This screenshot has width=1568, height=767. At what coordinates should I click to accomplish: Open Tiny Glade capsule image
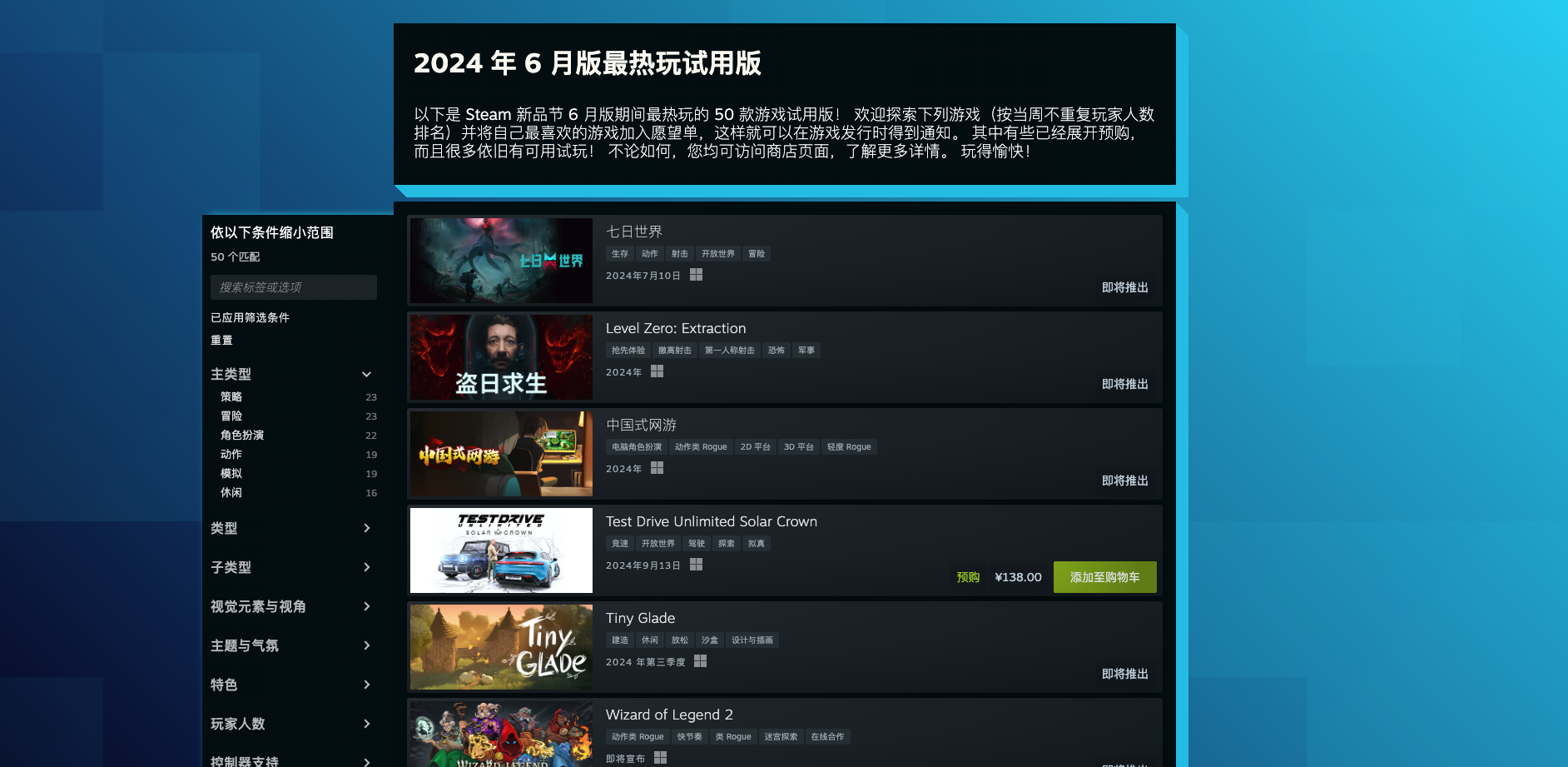pyautogui.click(x=501, y=647)
